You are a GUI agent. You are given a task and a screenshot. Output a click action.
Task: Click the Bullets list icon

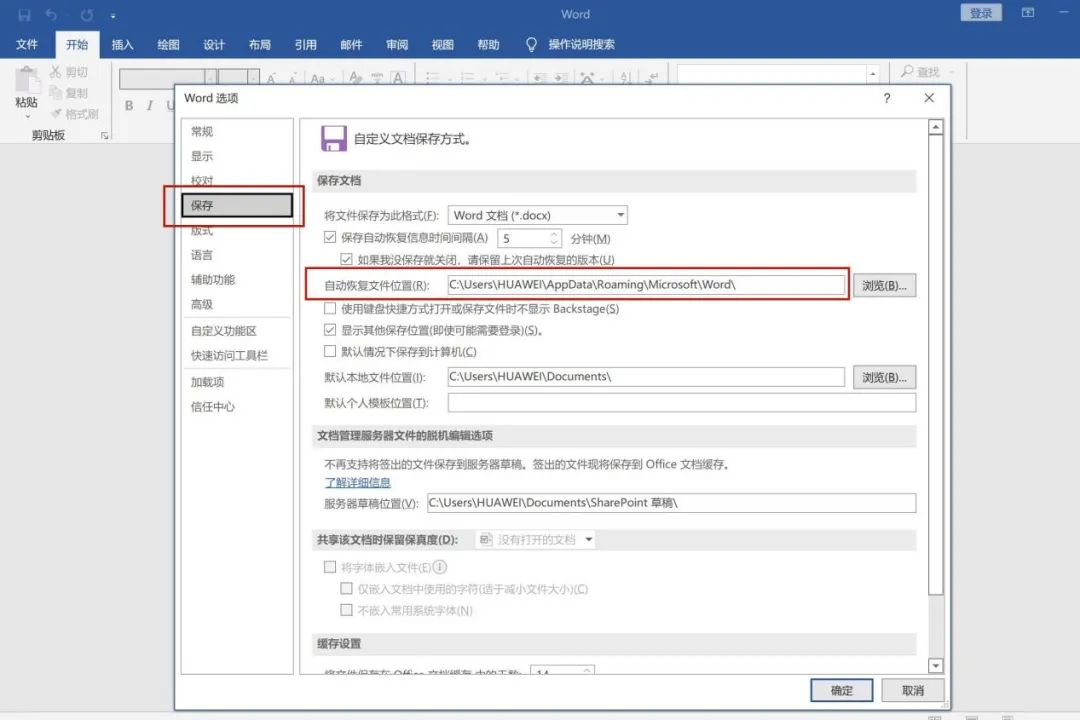tap(433, 78)
